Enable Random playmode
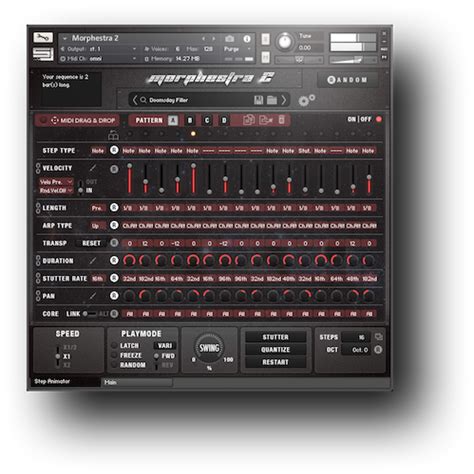 115,365
